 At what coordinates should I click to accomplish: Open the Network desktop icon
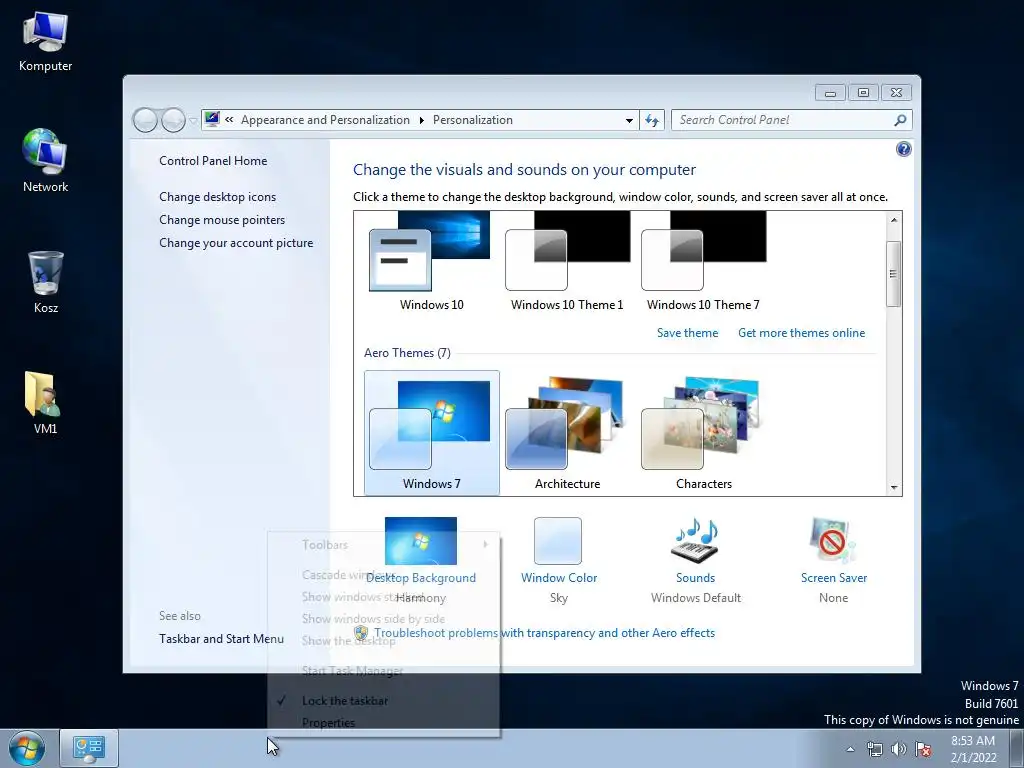coord(45,161)
